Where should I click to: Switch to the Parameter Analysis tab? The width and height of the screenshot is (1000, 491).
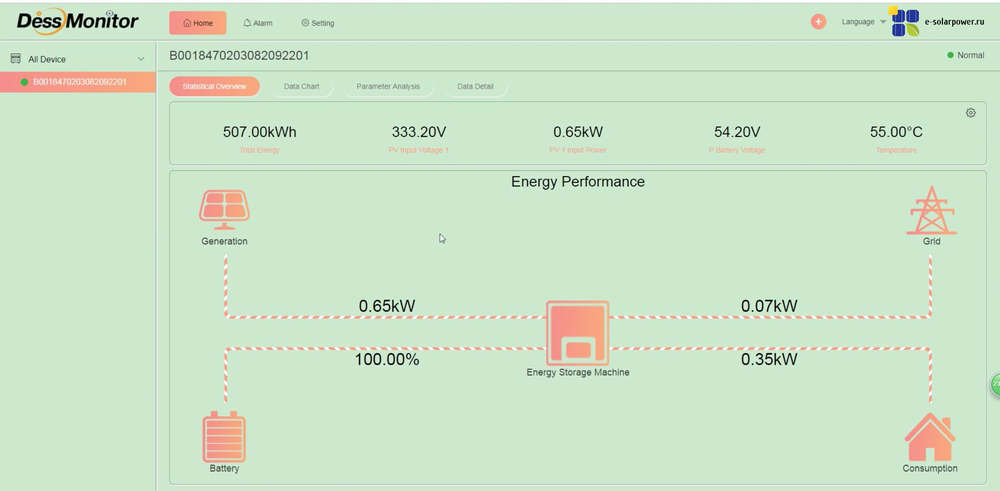tap(388, 87)
